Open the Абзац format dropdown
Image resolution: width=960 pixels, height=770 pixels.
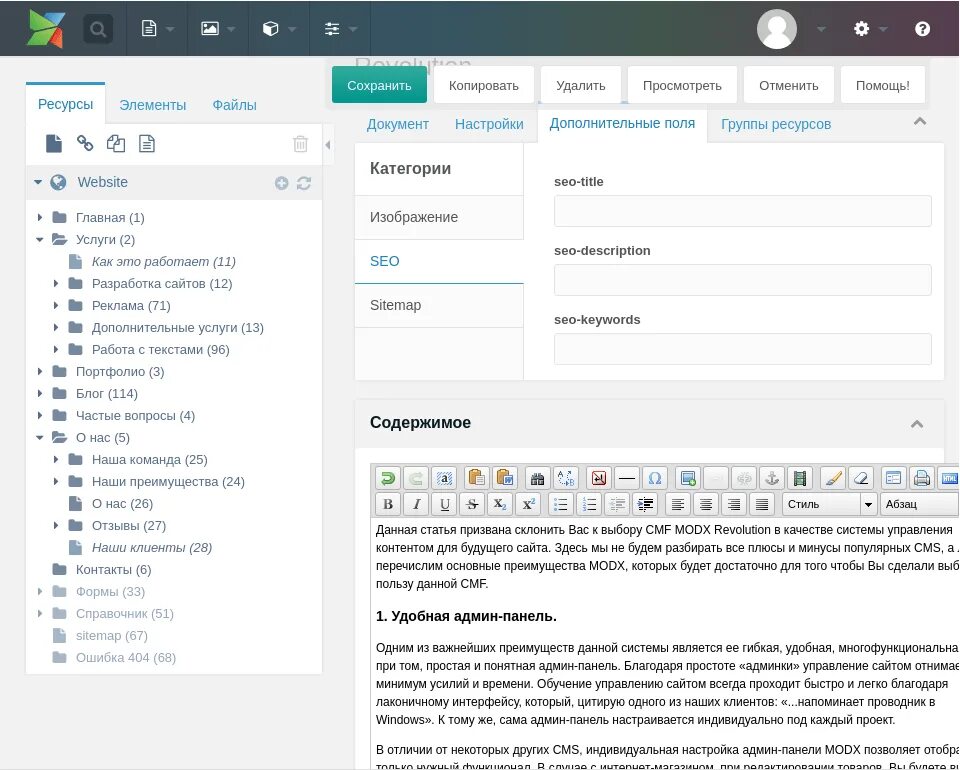click(x=919, y=504)
